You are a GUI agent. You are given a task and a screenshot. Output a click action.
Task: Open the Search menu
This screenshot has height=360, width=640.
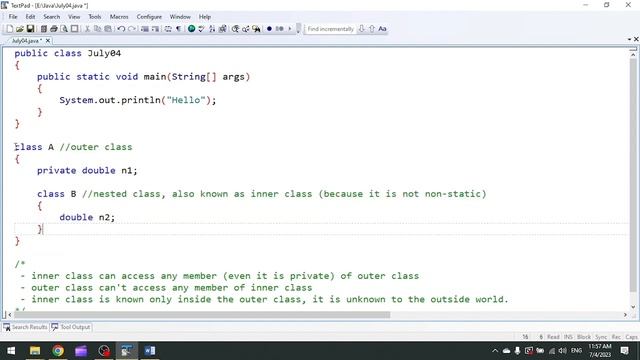[x=51, y=17]
